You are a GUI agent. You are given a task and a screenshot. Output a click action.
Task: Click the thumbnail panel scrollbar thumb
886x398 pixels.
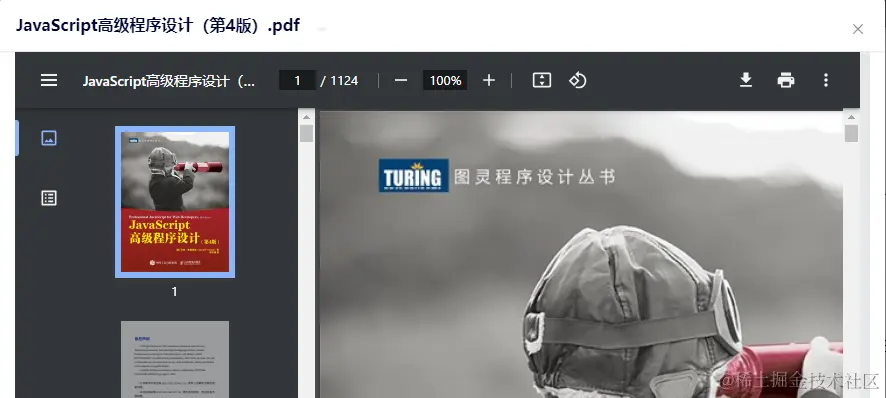click(x=306, y=134)
